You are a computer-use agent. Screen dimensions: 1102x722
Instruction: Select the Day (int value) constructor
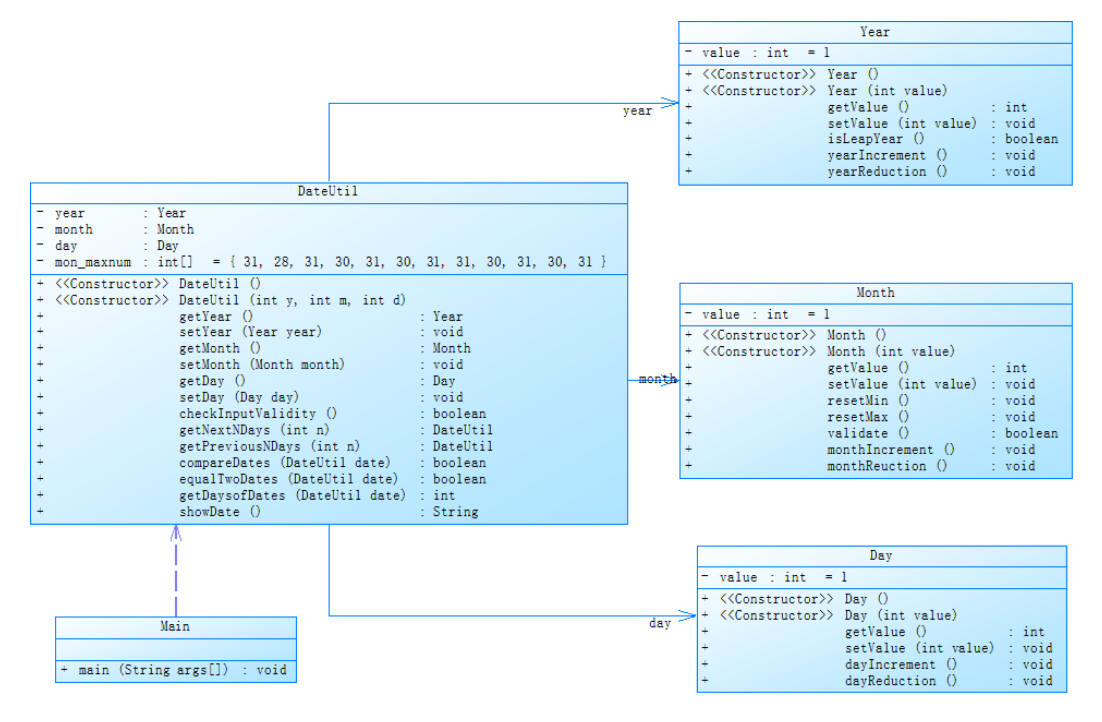(829, 615)
